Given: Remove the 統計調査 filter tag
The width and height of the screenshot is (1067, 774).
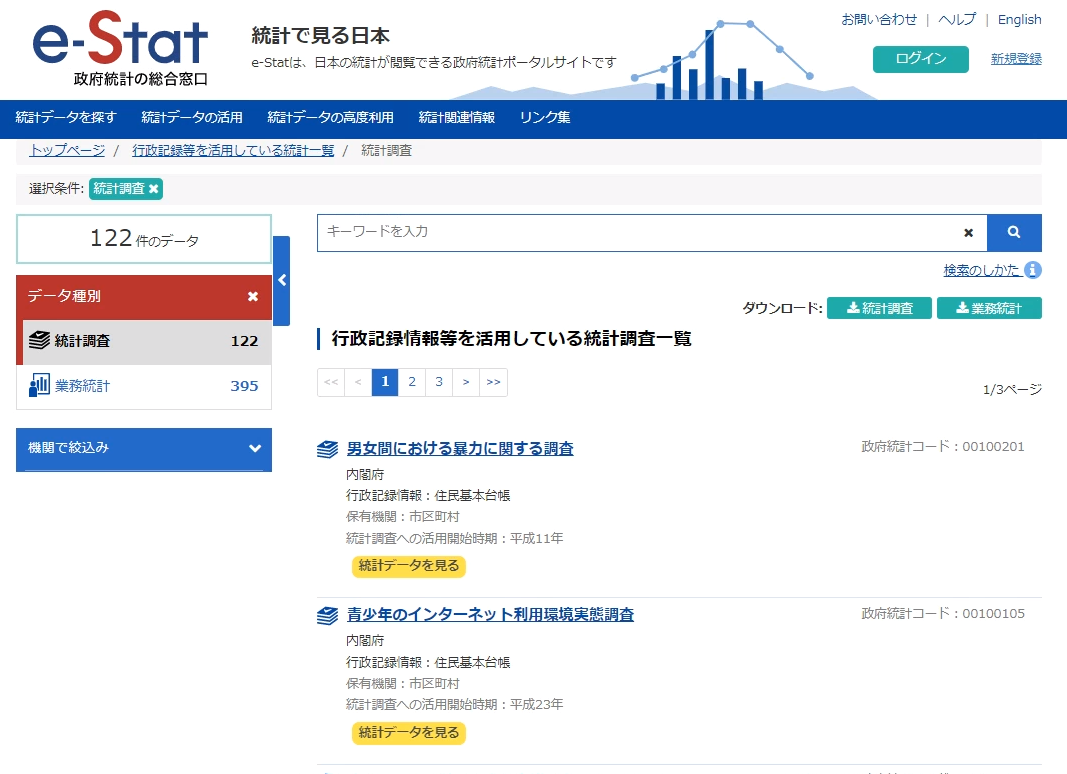Looking at the screenshot, I should [154, 189].
